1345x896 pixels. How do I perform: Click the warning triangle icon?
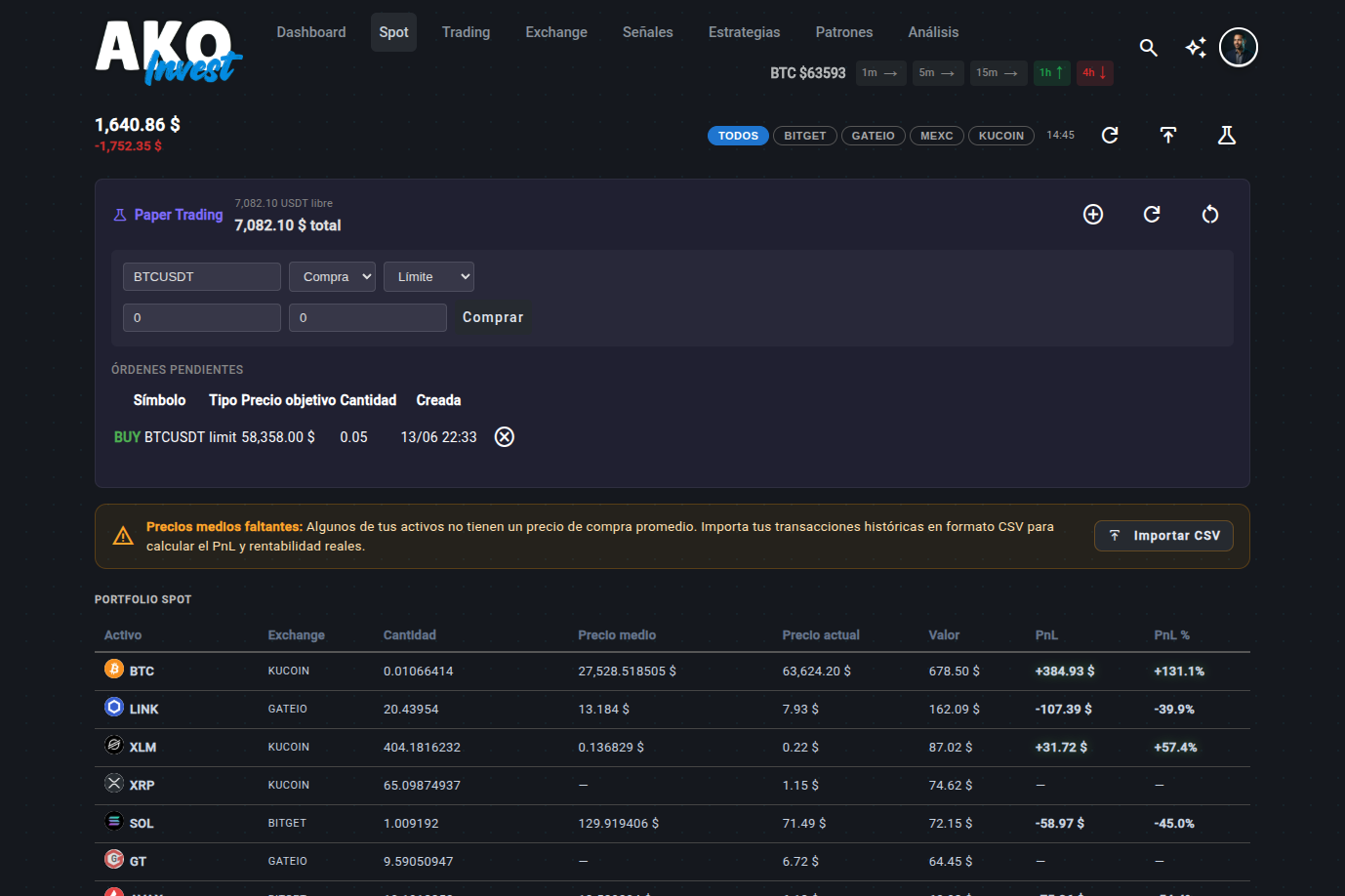click(123, 536)
